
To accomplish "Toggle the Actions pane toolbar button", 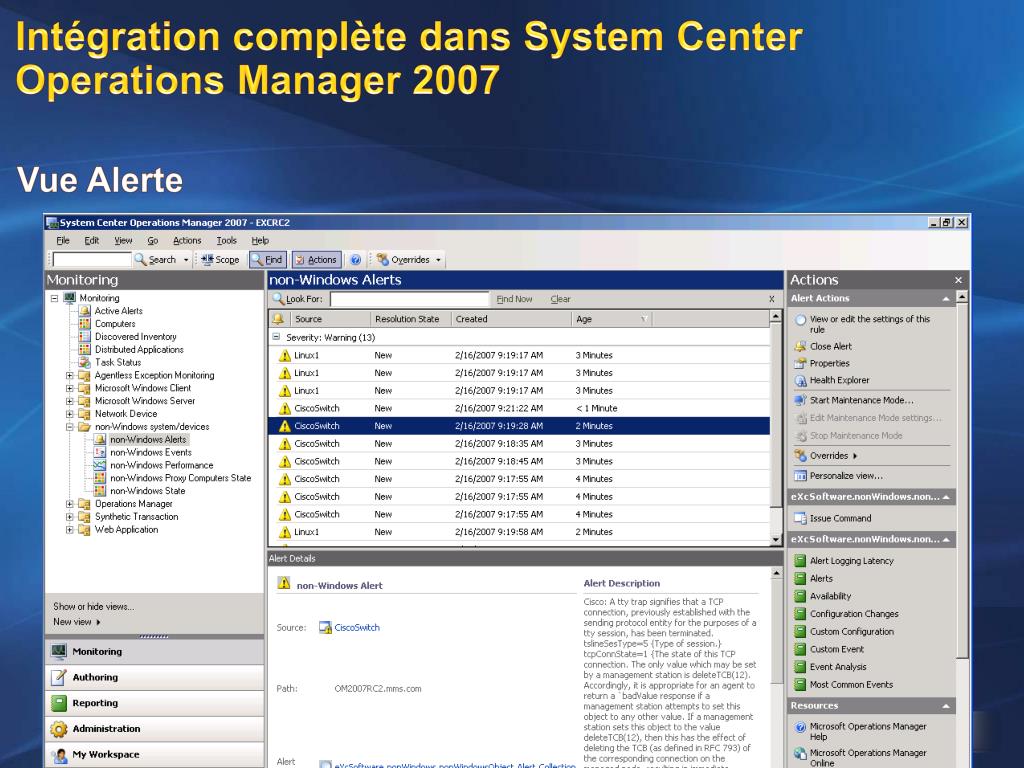I will pyautogui.click(x=316, y=259).
